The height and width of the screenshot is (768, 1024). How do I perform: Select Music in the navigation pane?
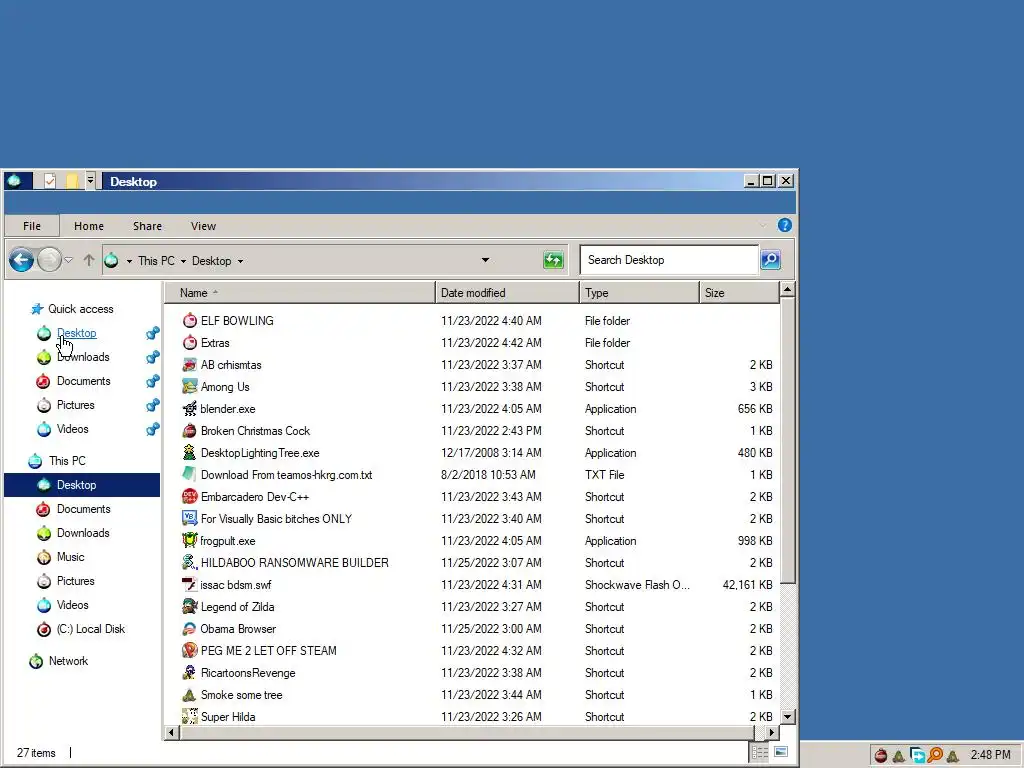click(x=71, y=557)
